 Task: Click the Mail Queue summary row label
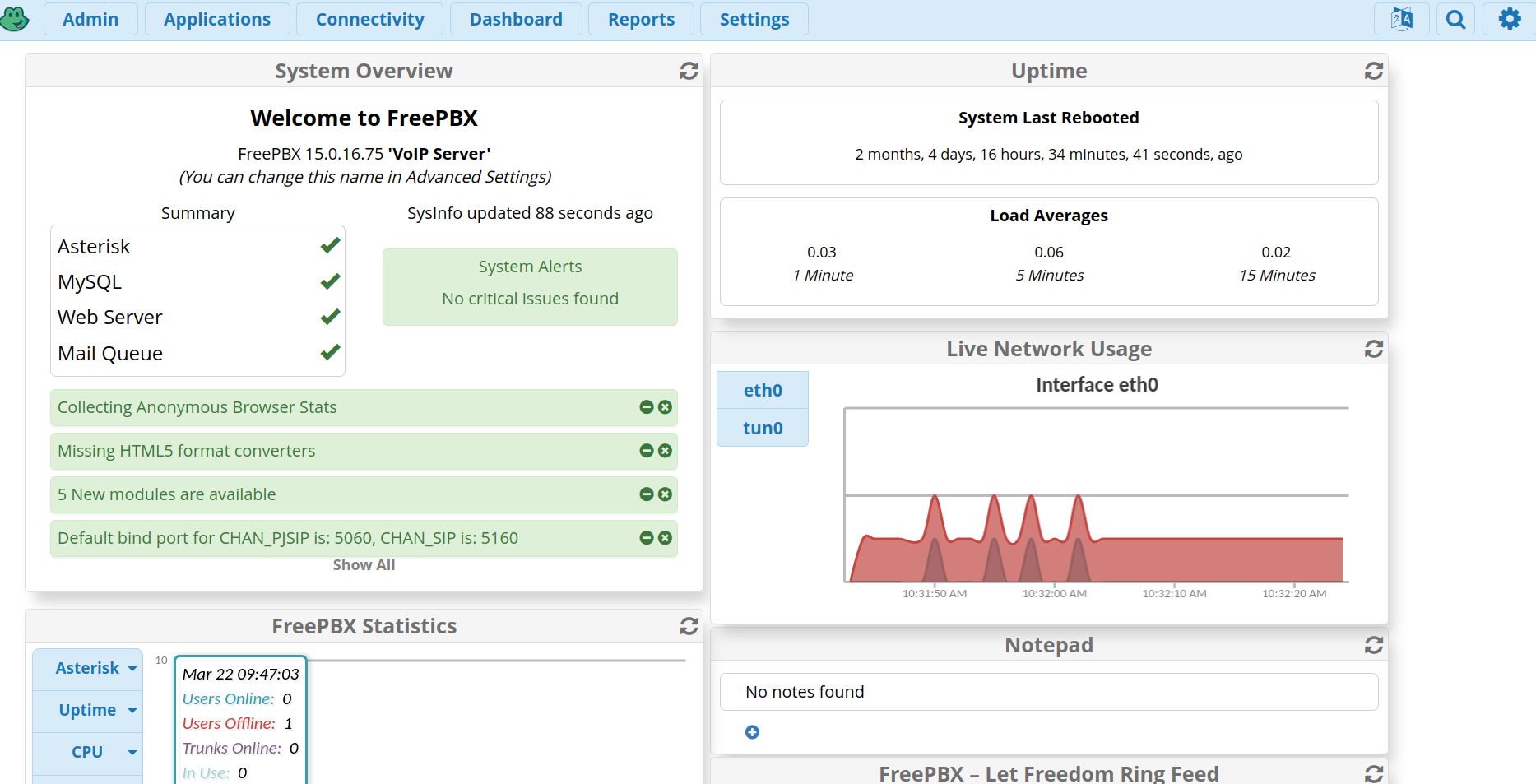coord(110,354)
